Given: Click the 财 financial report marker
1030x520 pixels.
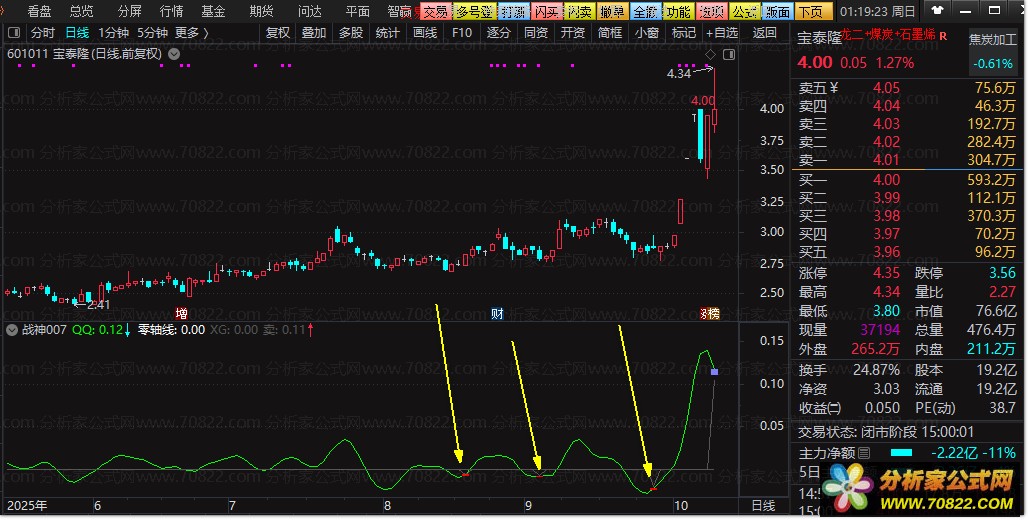Looking at the screenshot, I should (x=497, y=314).
